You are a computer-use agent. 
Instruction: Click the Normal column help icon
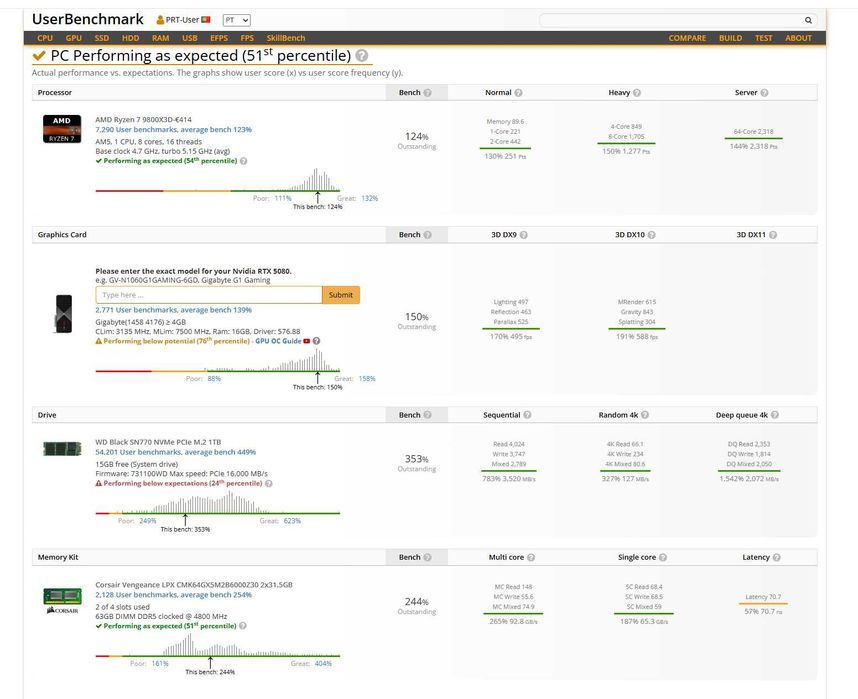click(x=518, y=93)
